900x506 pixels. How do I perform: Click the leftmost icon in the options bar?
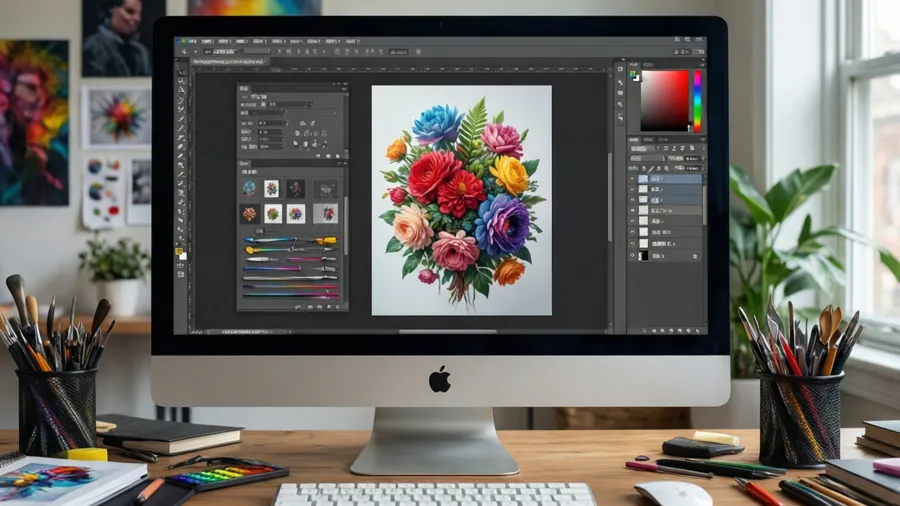point(184,52)
